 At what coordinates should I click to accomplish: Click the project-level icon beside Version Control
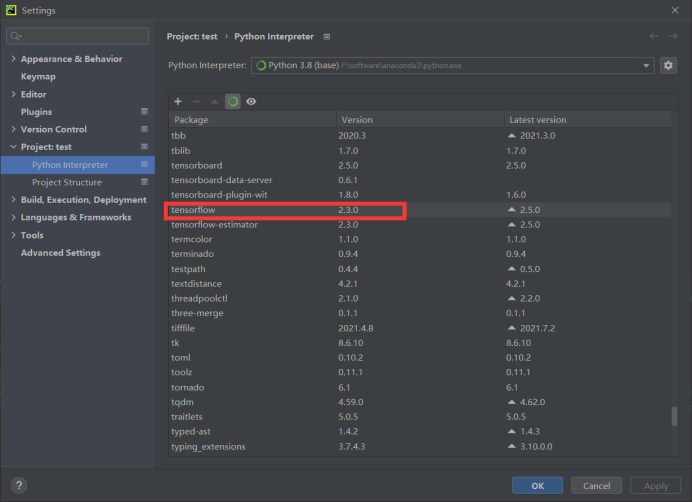click(144, 129)
